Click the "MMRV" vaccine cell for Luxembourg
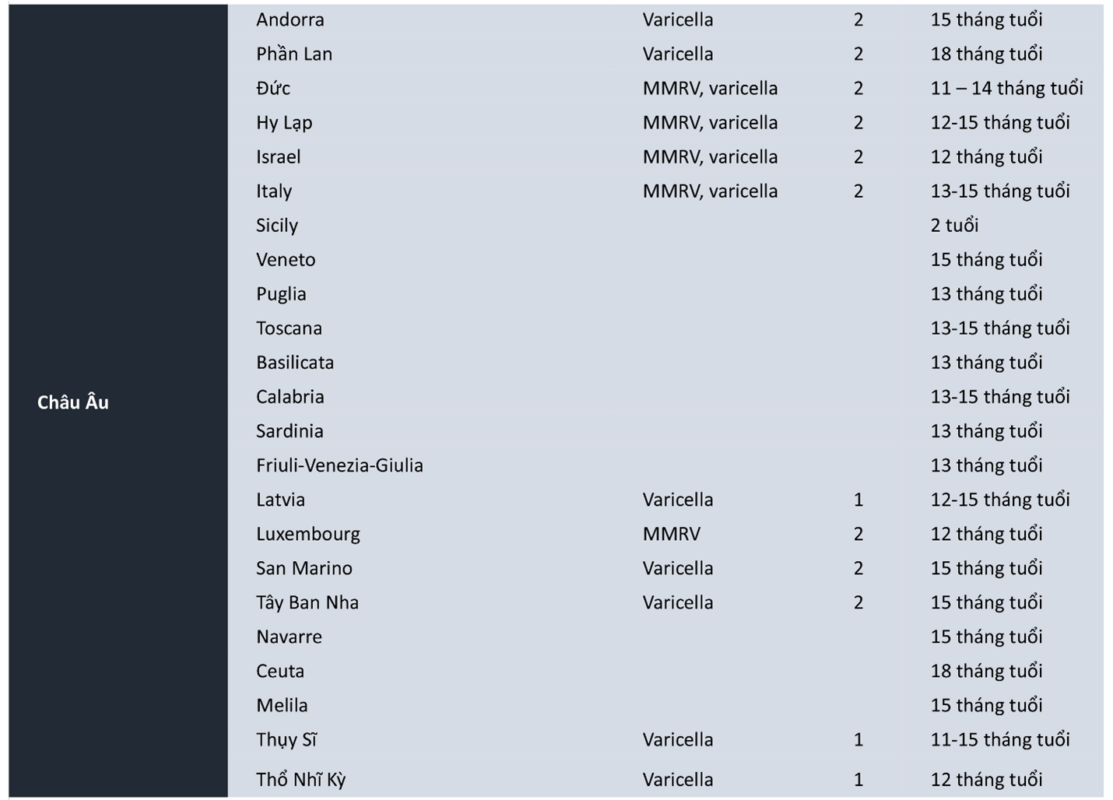Viewport: 1113px width, 800px height. point(672,534)
